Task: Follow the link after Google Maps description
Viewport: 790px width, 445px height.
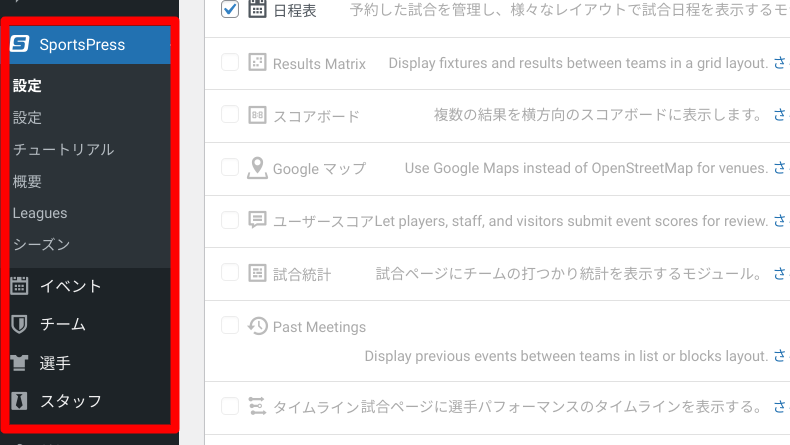Action: point(782,168)
